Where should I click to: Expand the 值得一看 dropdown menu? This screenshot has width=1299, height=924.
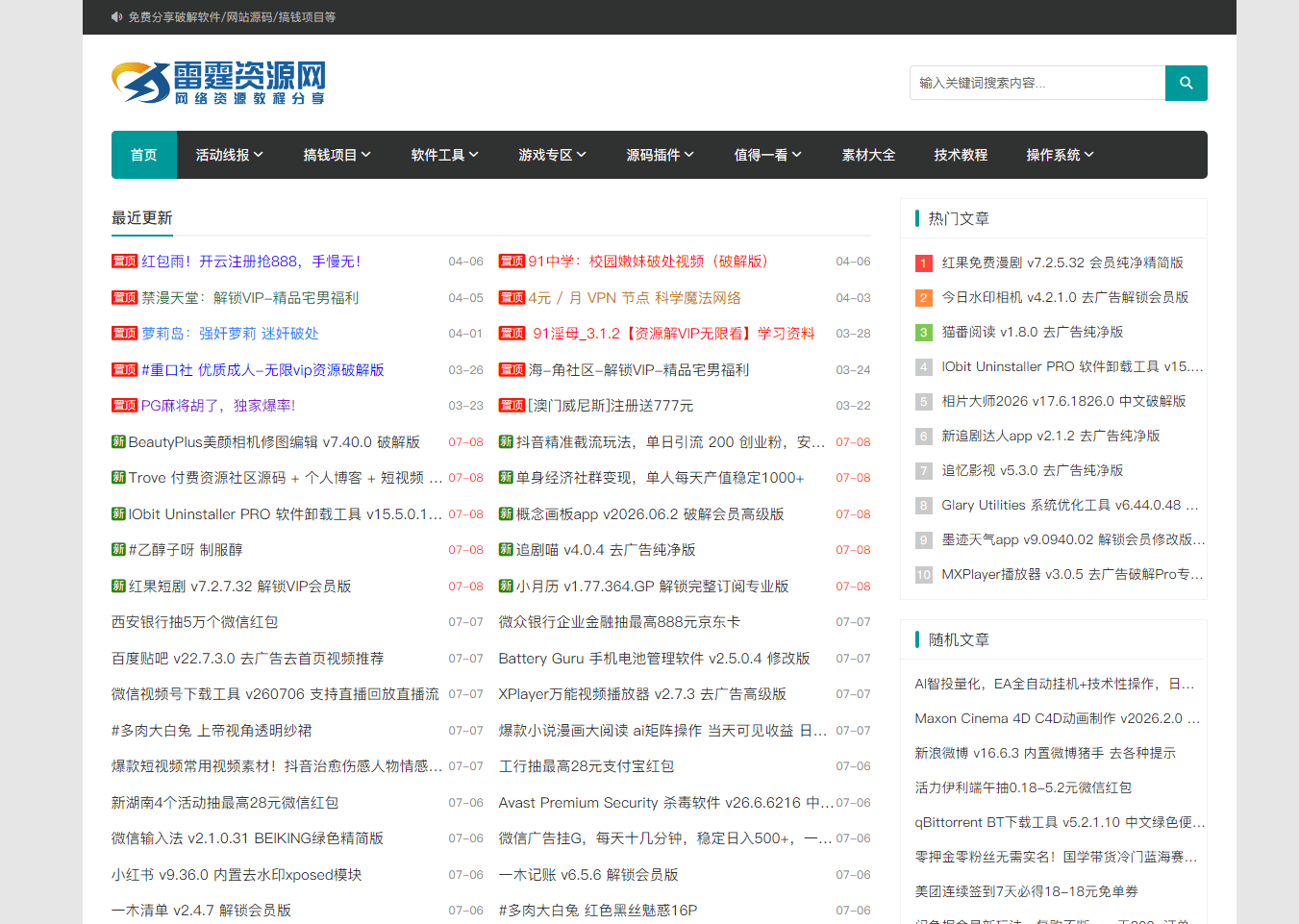pos(767,155)
